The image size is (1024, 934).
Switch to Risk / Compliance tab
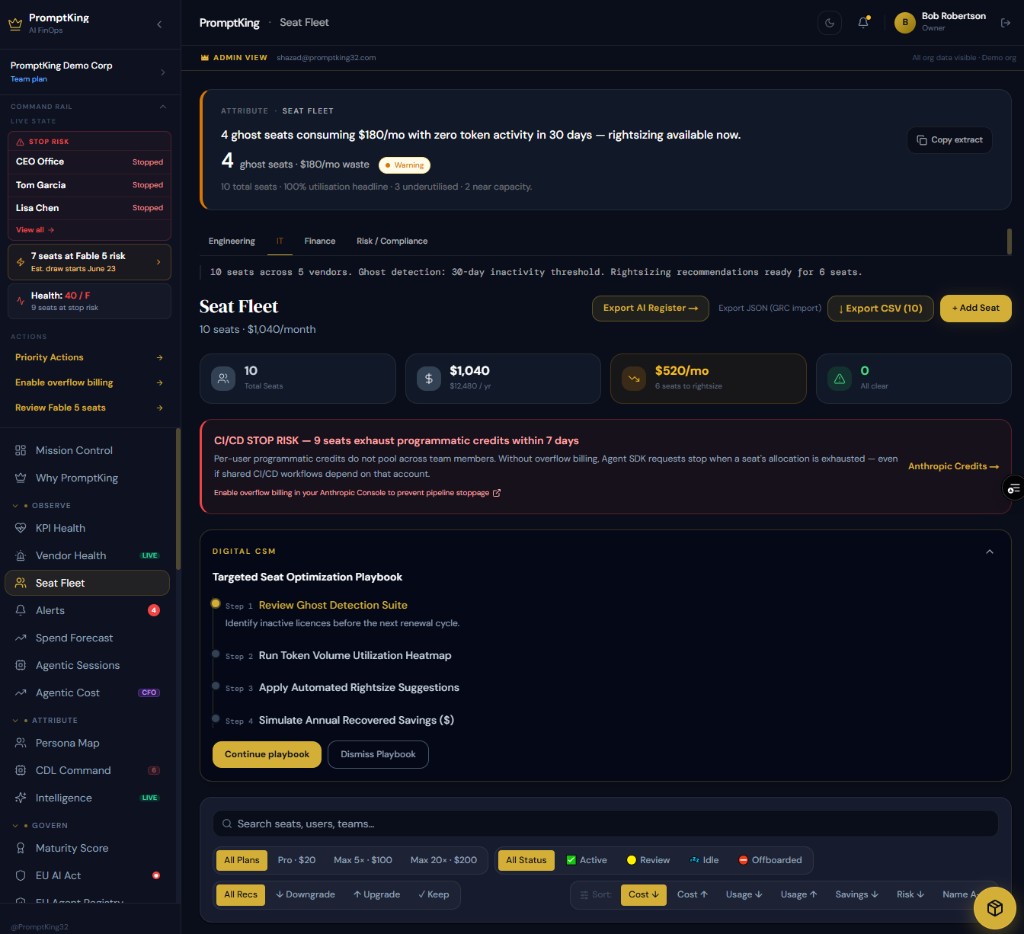392,240
